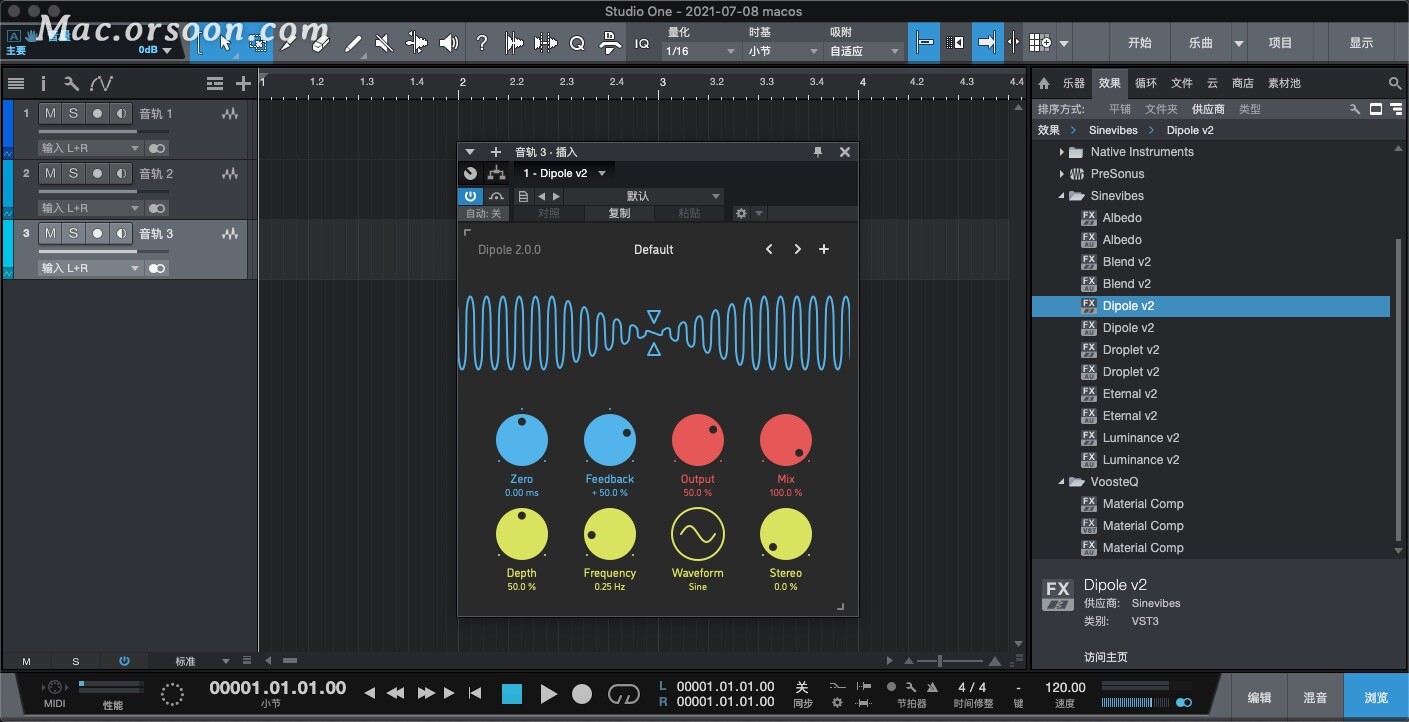Go to previous Dipole preset arrow

[x=769, y=249]
